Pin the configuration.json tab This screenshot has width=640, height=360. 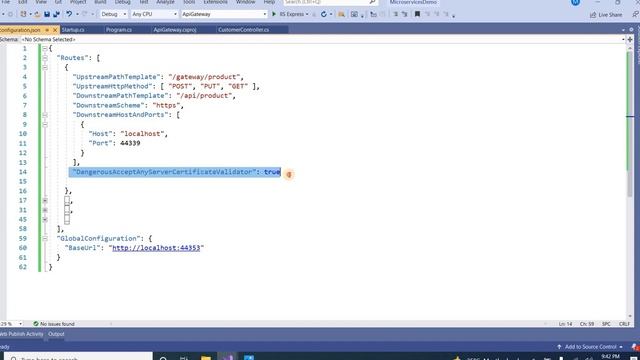point(47,30)
